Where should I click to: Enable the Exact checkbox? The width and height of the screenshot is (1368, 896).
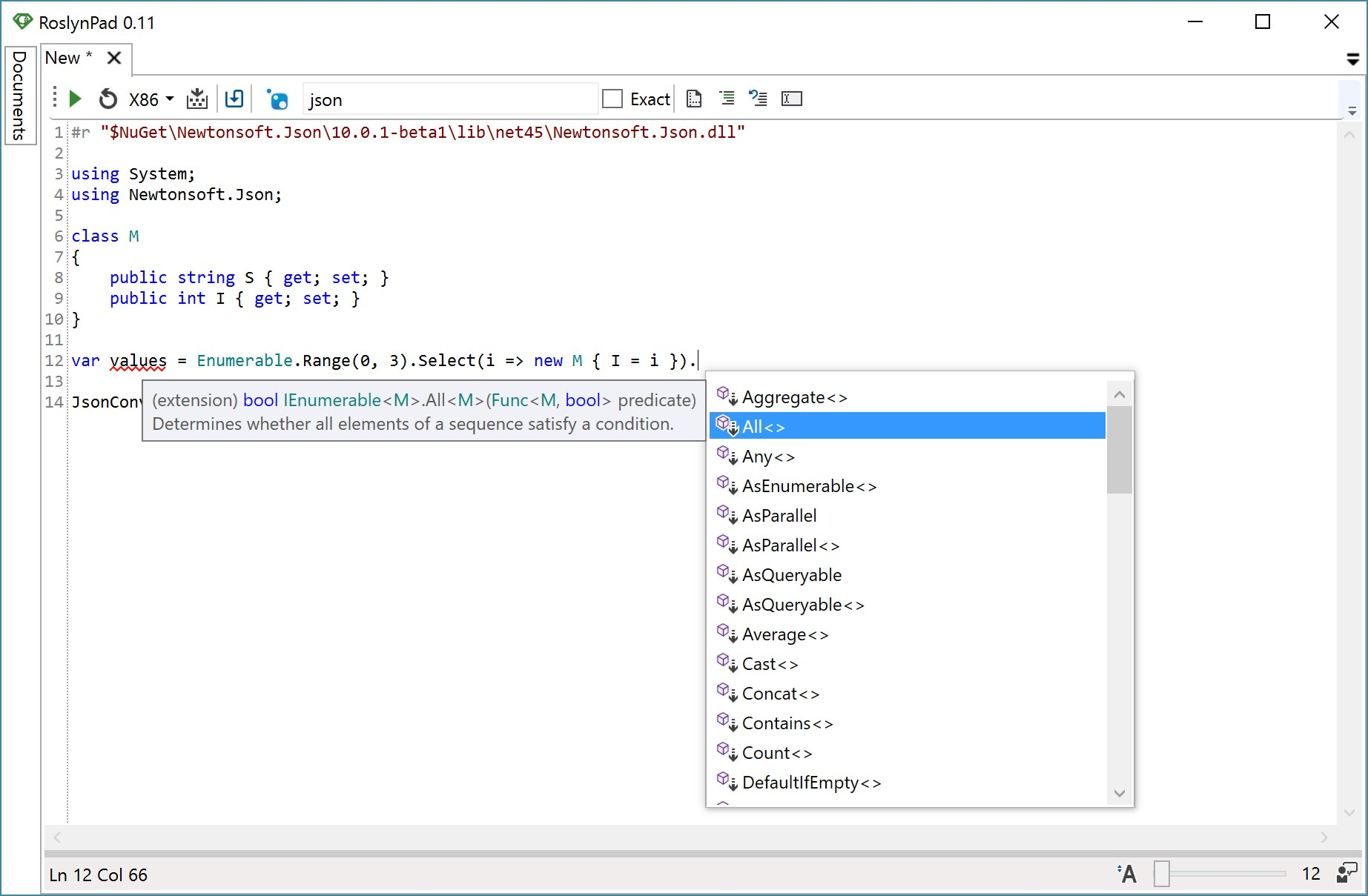pos(612,99)
